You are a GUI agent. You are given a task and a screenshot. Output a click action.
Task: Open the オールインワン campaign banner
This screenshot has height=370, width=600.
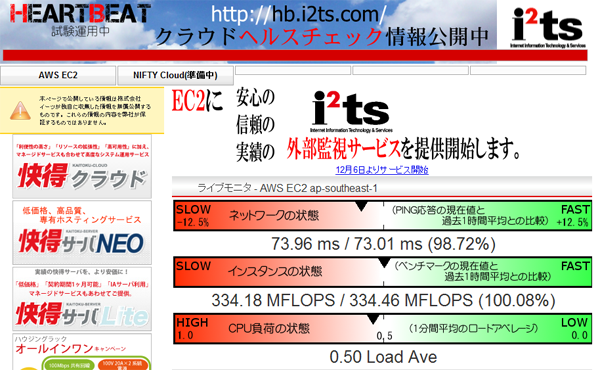(x=82, y=352)
